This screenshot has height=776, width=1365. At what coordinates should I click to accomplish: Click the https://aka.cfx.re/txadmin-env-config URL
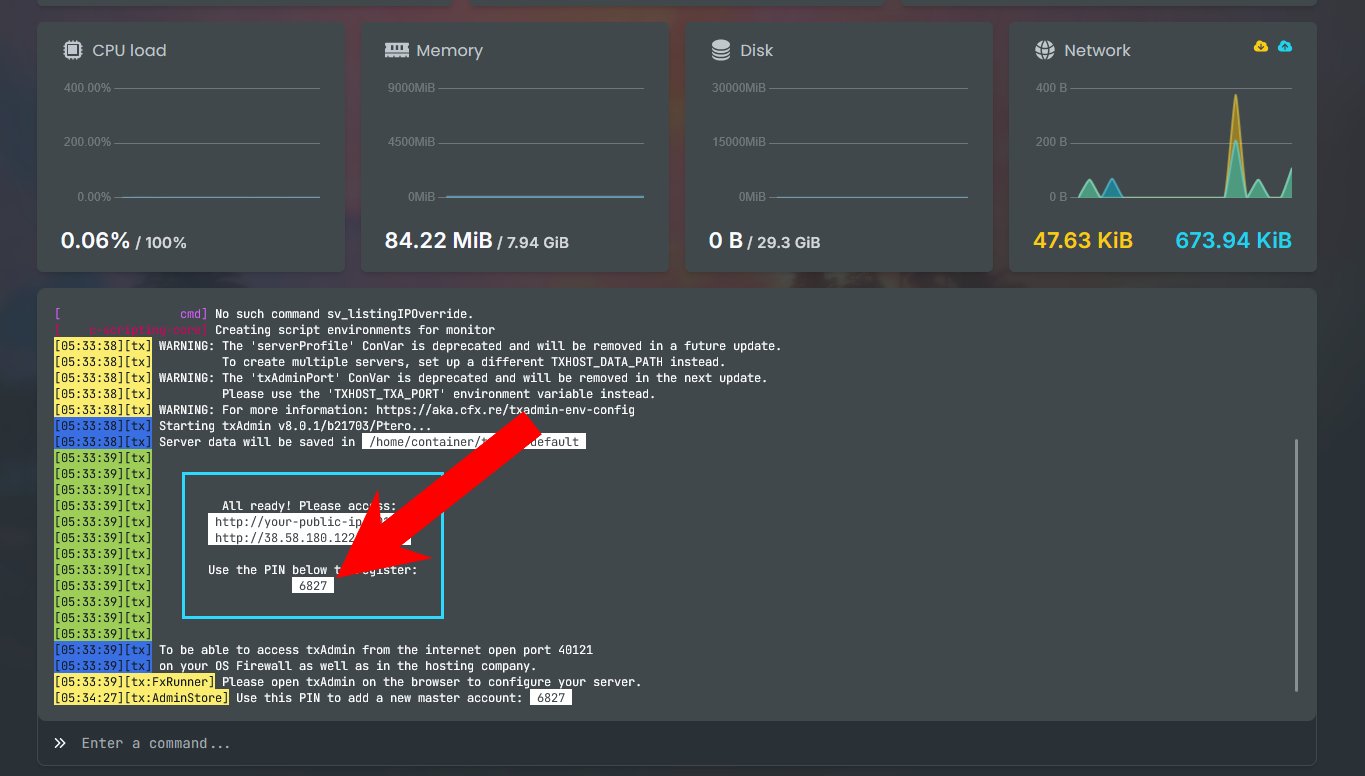[x=504, y=410]
